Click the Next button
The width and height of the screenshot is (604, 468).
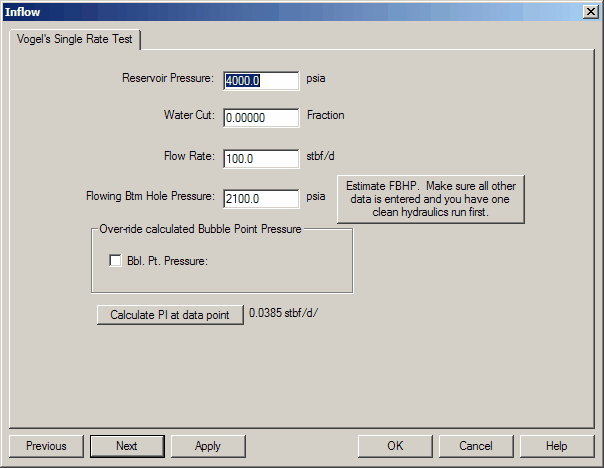pos(127,446)
